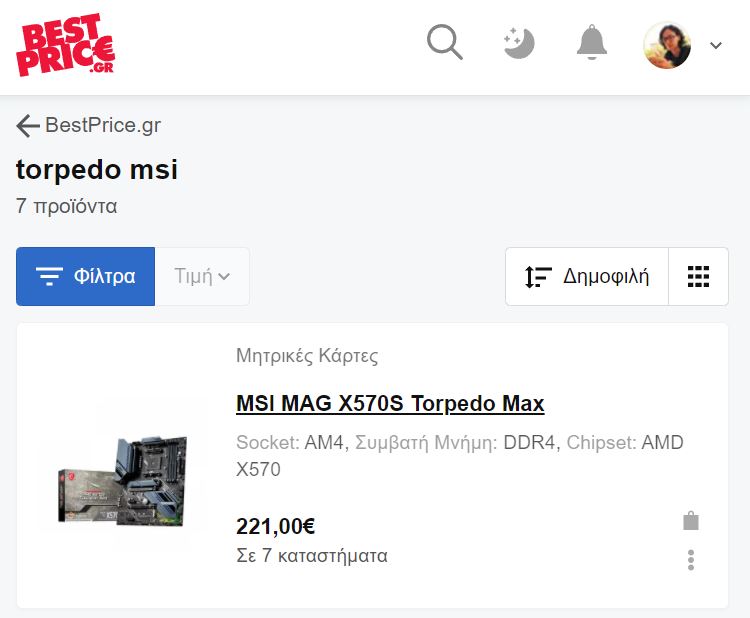Open MSI MAG X570S Torpedo Max product

click(x=390, y=403)
